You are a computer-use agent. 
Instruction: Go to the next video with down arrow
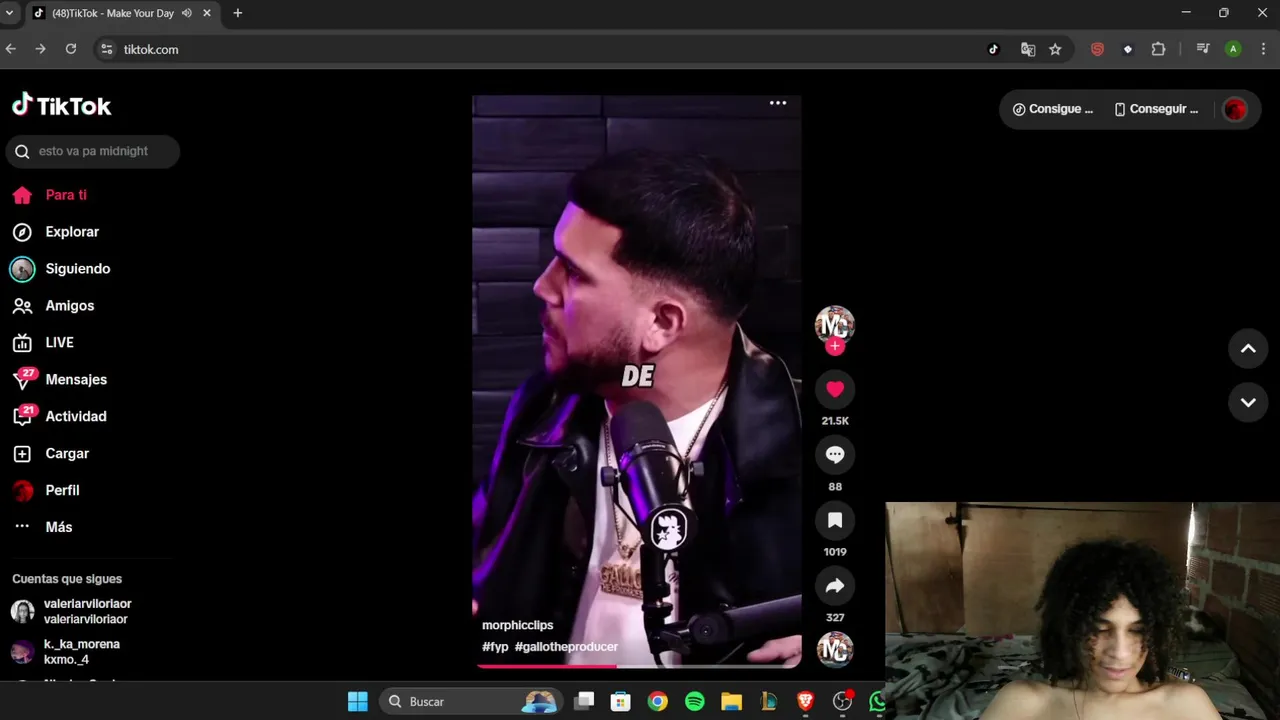point(1248,403)
